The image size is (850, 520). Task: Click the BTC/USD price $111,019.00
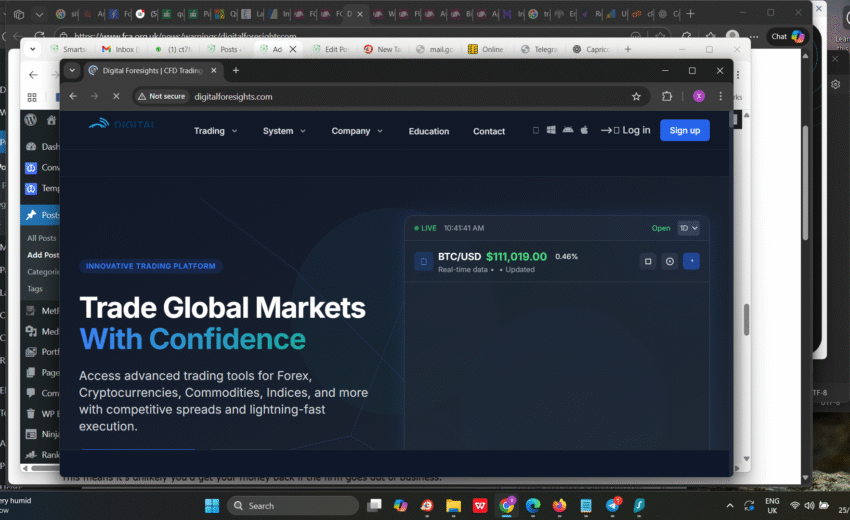516,256
